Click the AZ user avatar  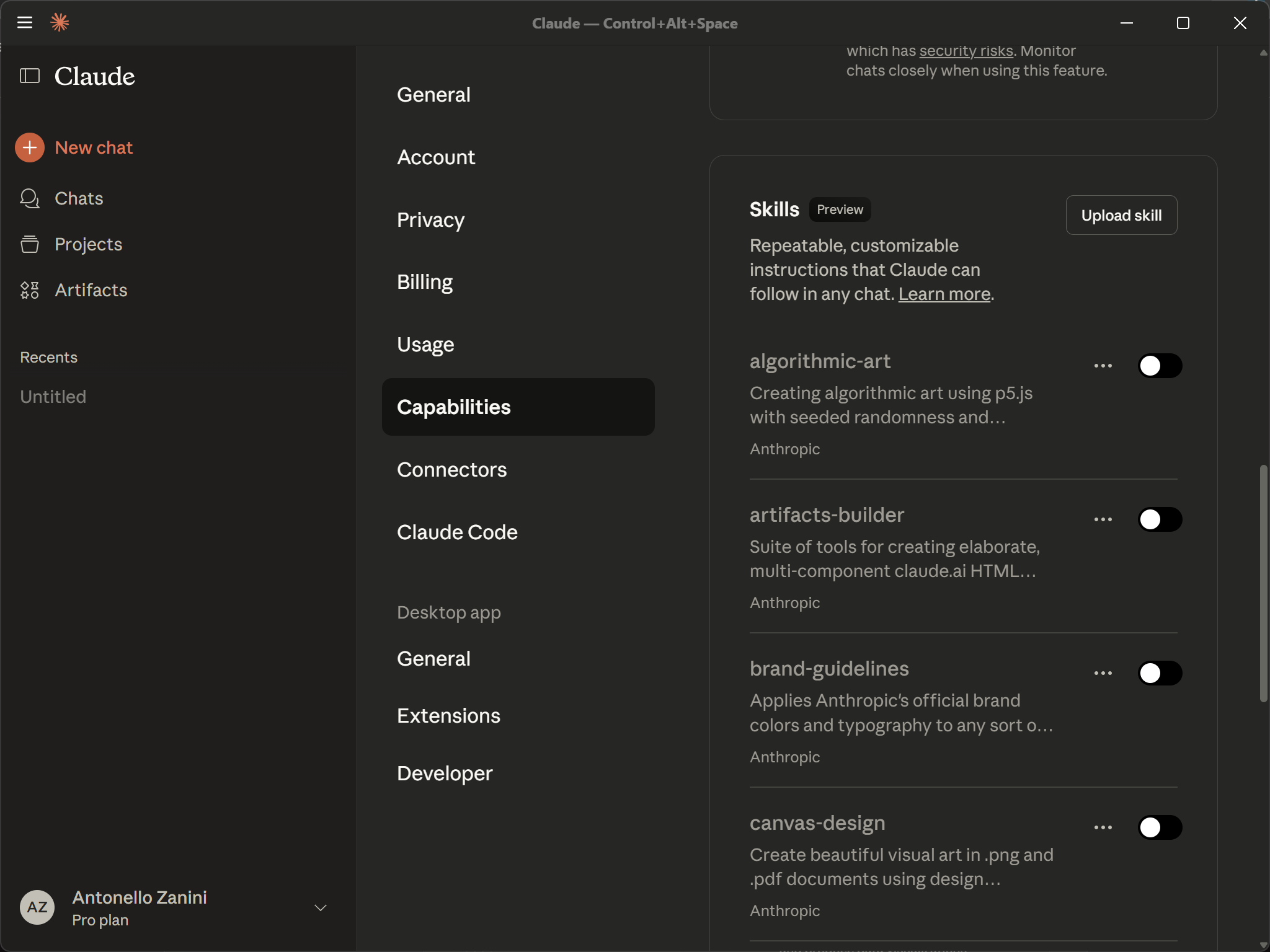pyautogui.click(x=37, y=907)
